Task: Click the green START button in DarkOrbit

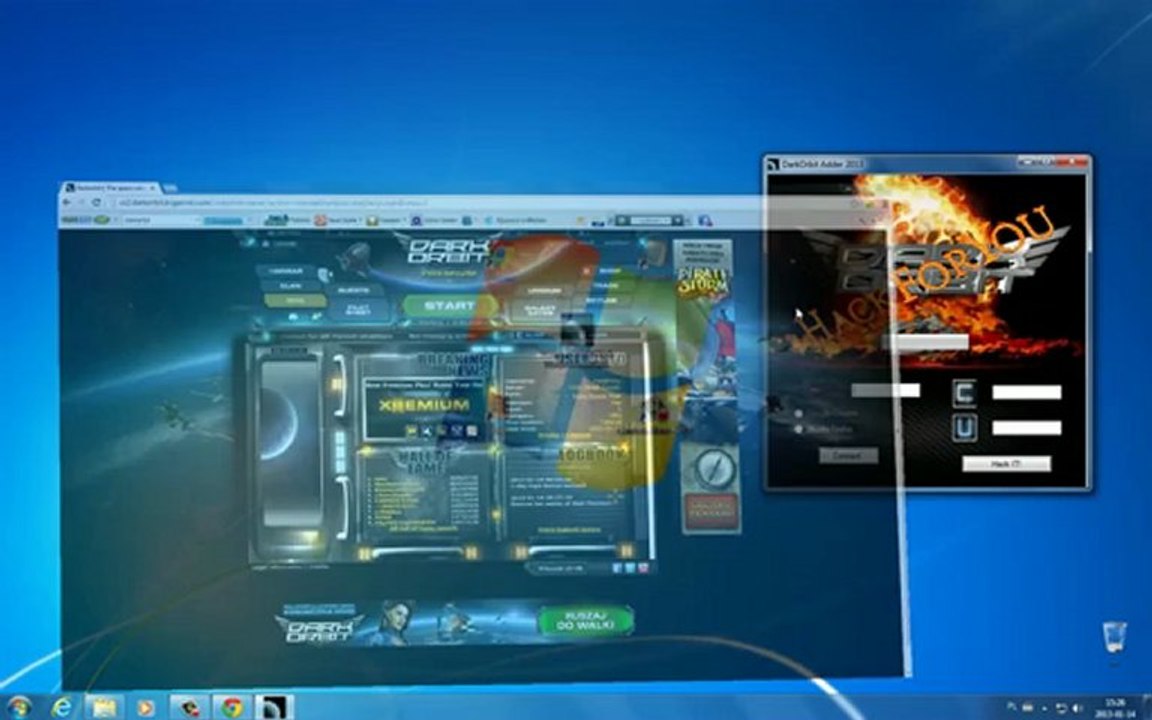Action: (450, 306)
